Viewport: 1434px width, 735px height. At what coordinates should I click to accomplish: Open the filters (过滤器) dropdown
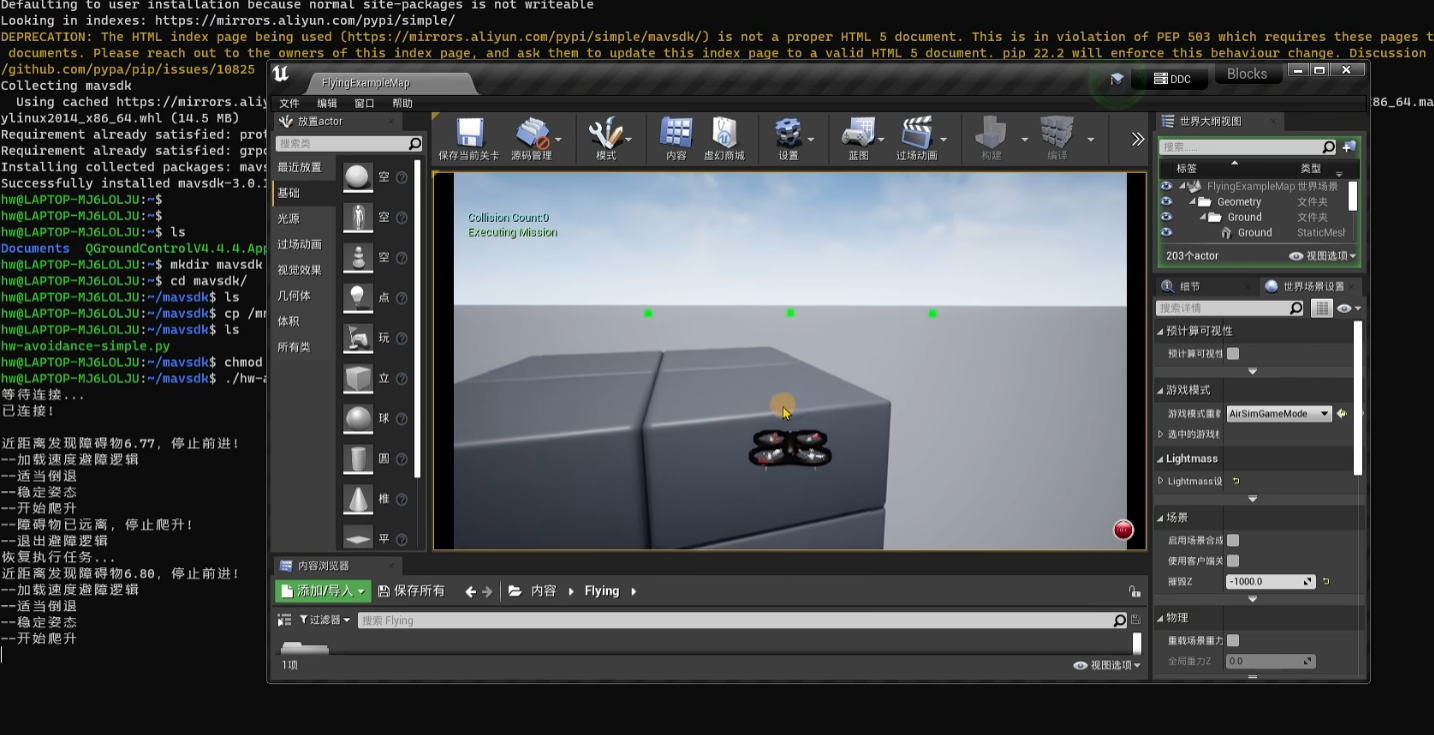coord(325,620)
